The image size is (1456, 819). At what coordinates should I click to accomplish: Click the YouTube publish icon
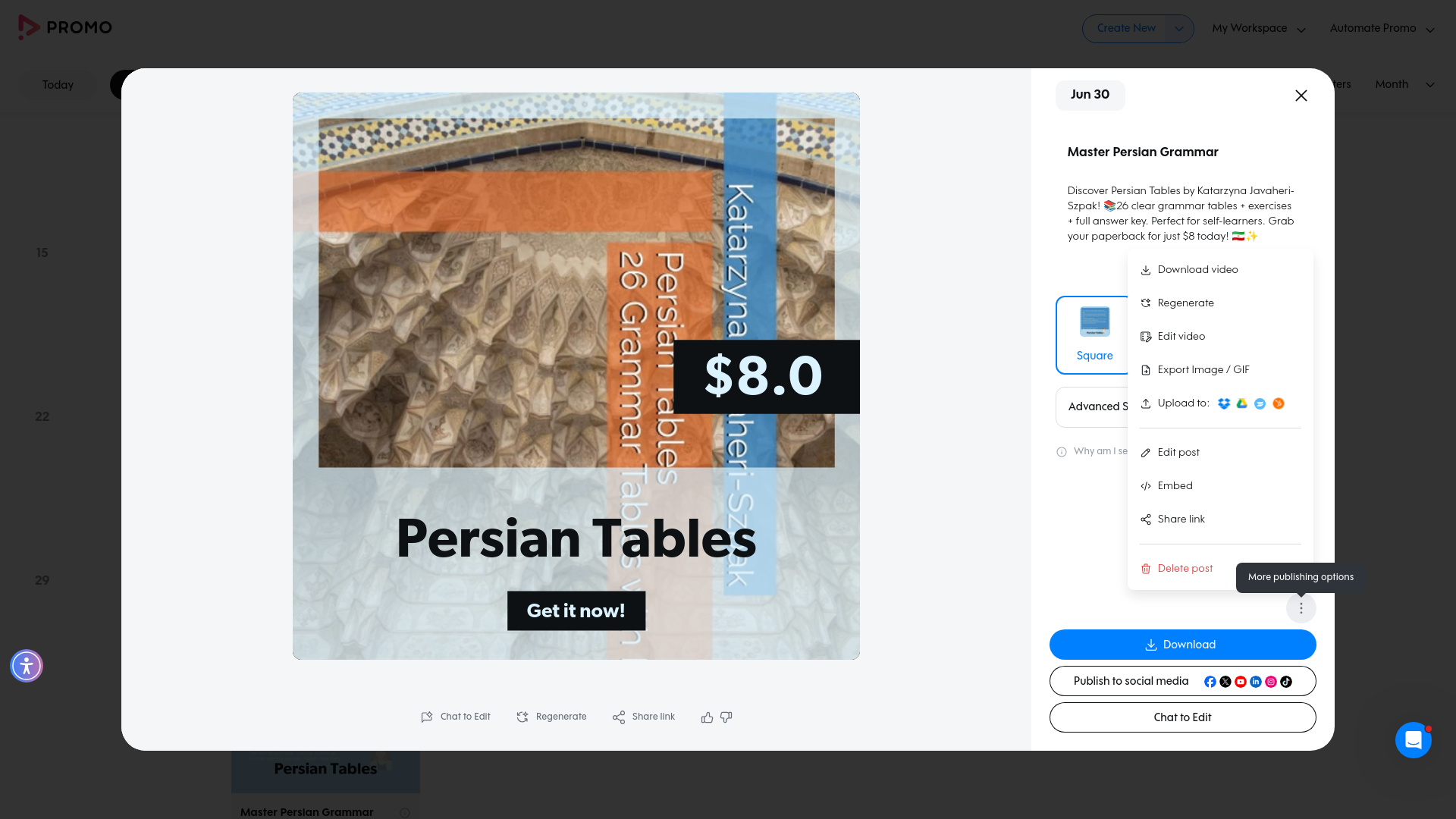tap(1241, 682)
